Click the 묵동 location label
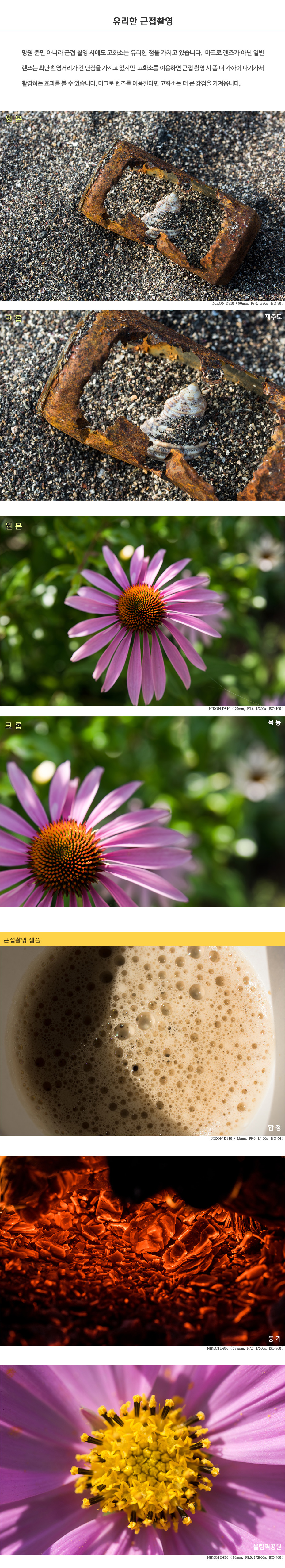Viewport: 285px width, 1568px height. pos(275,722)
